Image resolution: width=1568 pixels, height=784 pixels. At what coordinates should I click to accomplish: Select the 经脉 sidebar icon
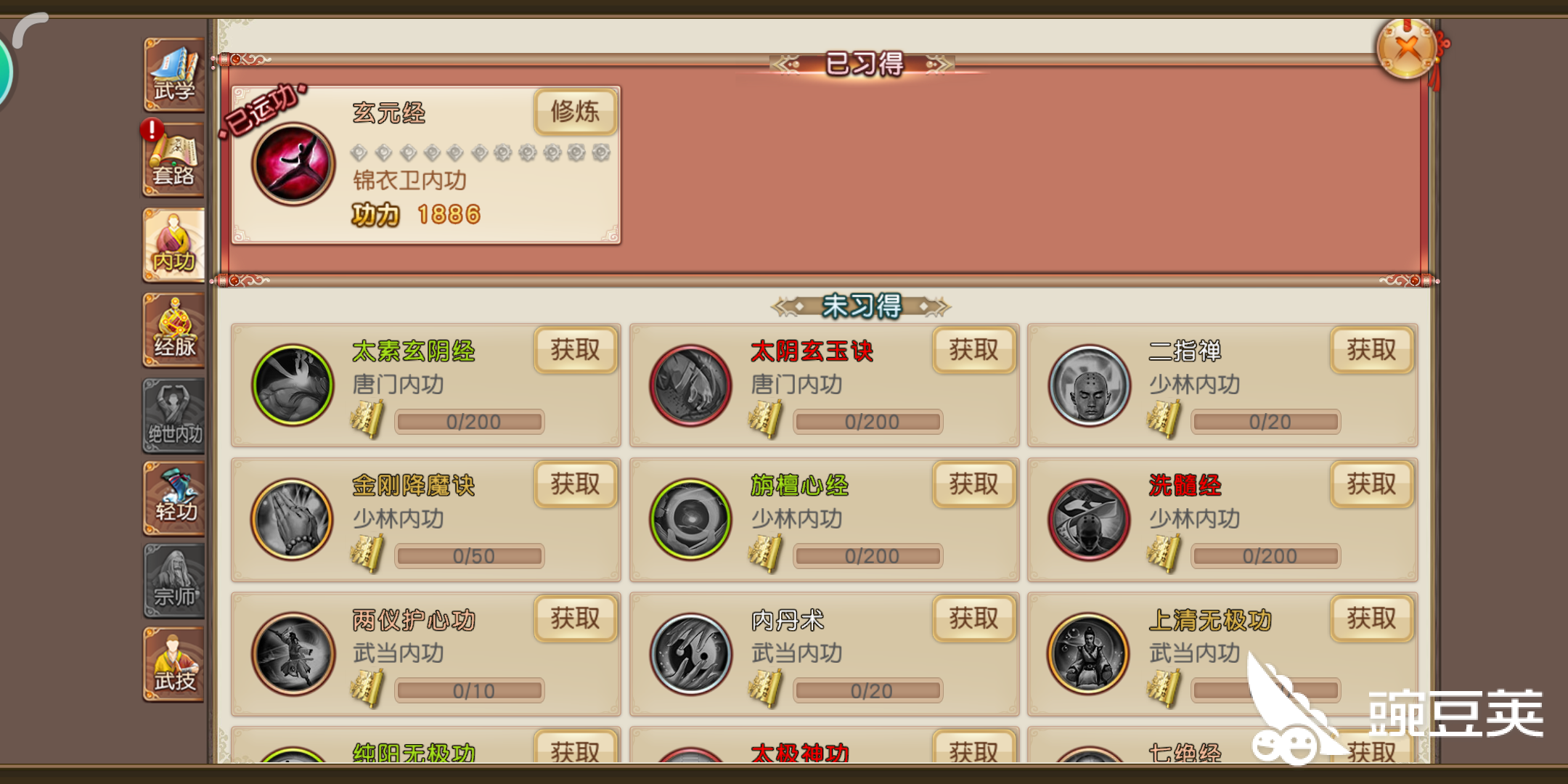pos(174,330)
